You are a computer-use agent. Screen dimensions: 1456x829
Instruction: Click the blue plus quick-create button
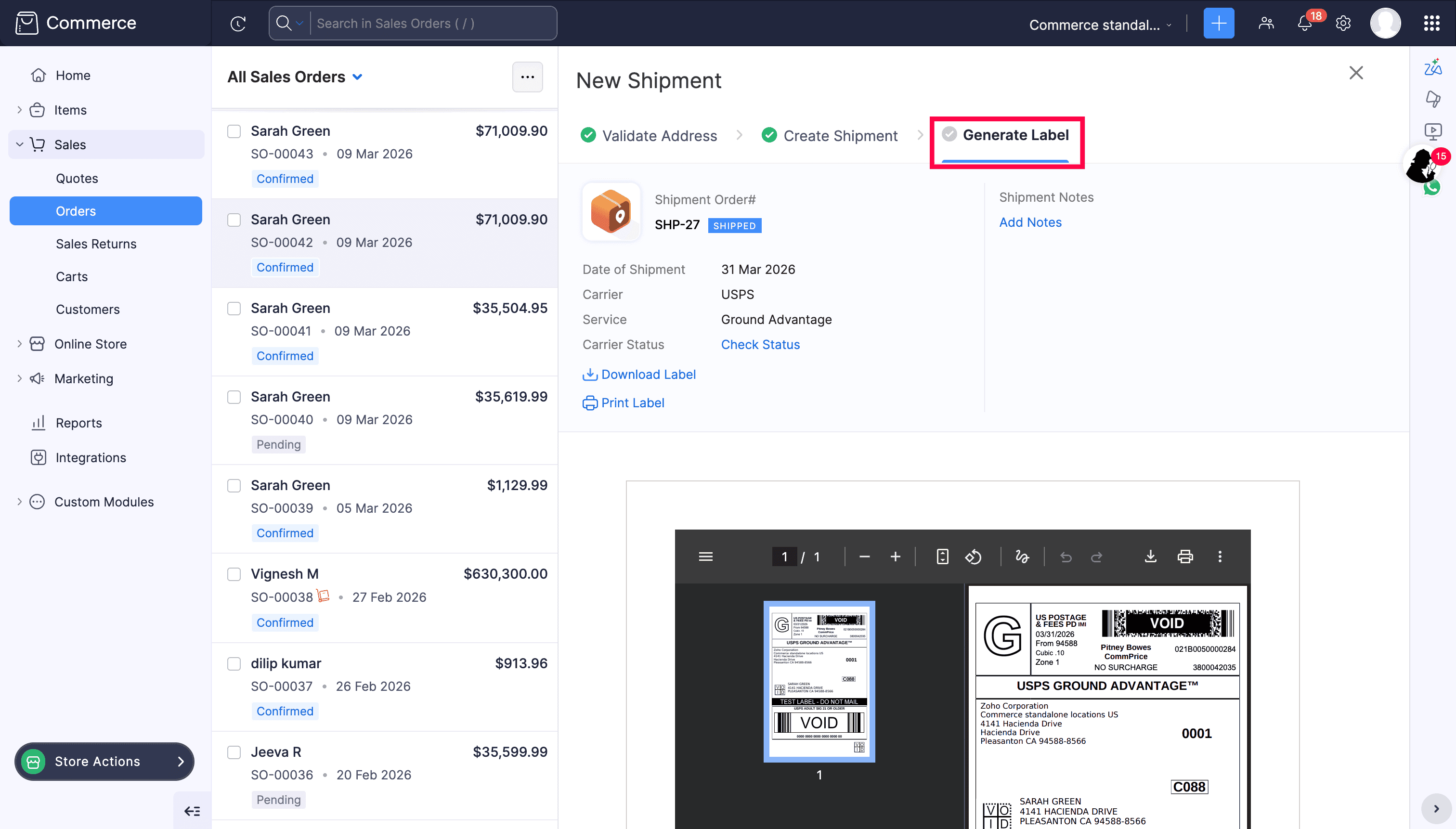click(x=1219, y=23)
